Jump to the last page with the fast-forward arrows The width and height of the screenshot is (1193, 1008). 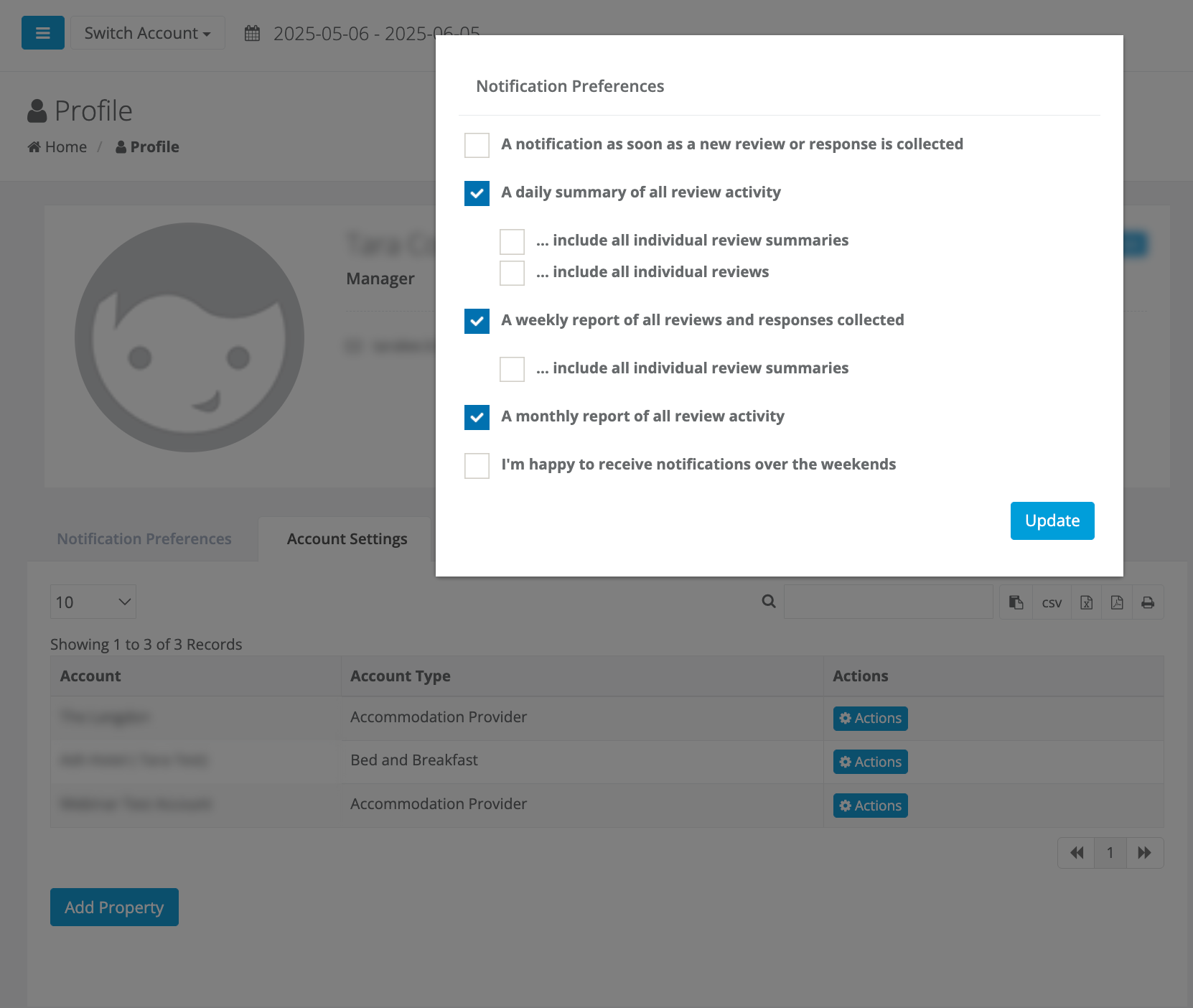click(1145, 852)
